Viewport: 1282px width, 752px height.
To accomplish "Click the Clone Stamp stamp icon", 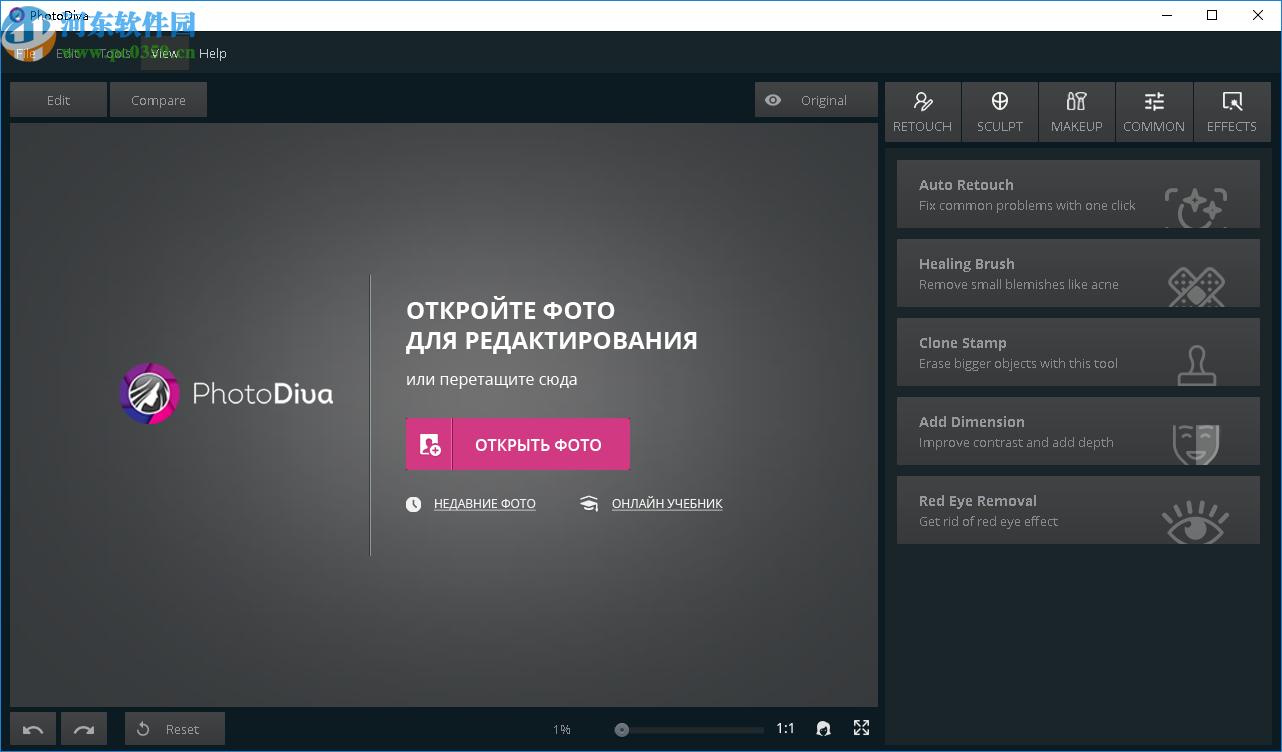I will tap(1197, 365).
